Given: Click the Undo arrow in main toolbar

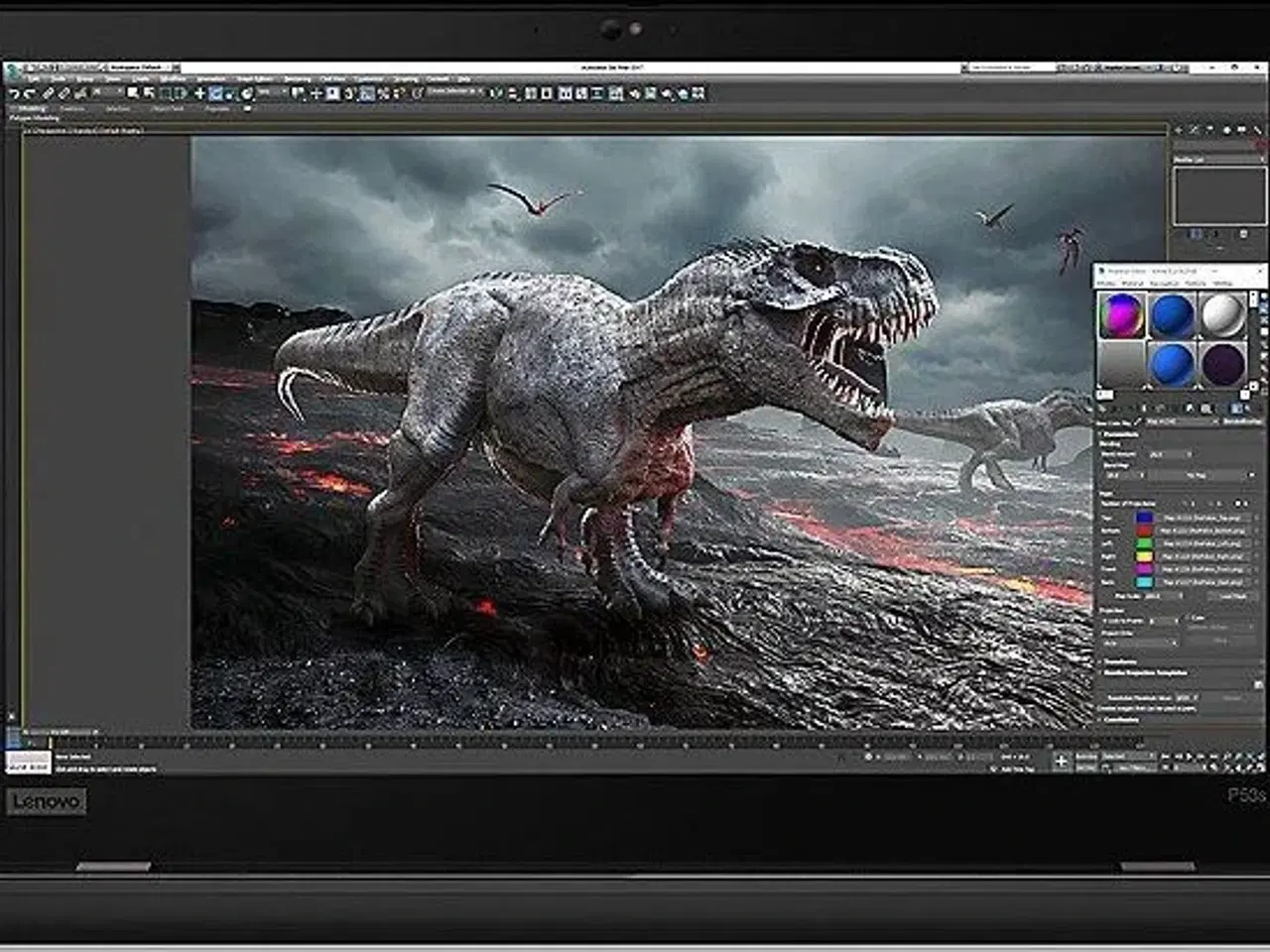Looking at the screenshot, I should pyautogui.click(x=14, y=93).
